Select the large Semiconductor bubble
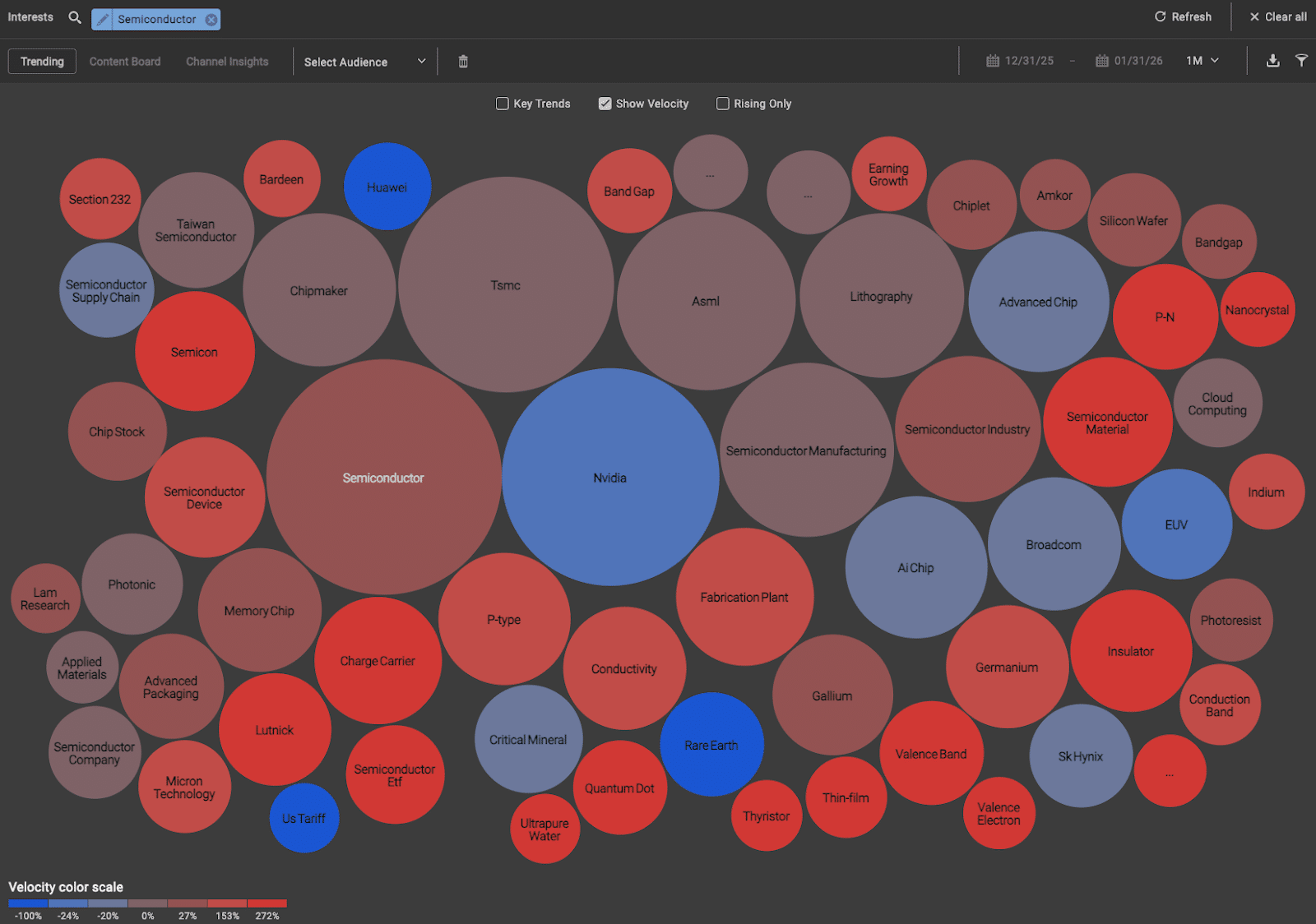The width and height of the screenshot is (1316, 924). pos(383,477)
